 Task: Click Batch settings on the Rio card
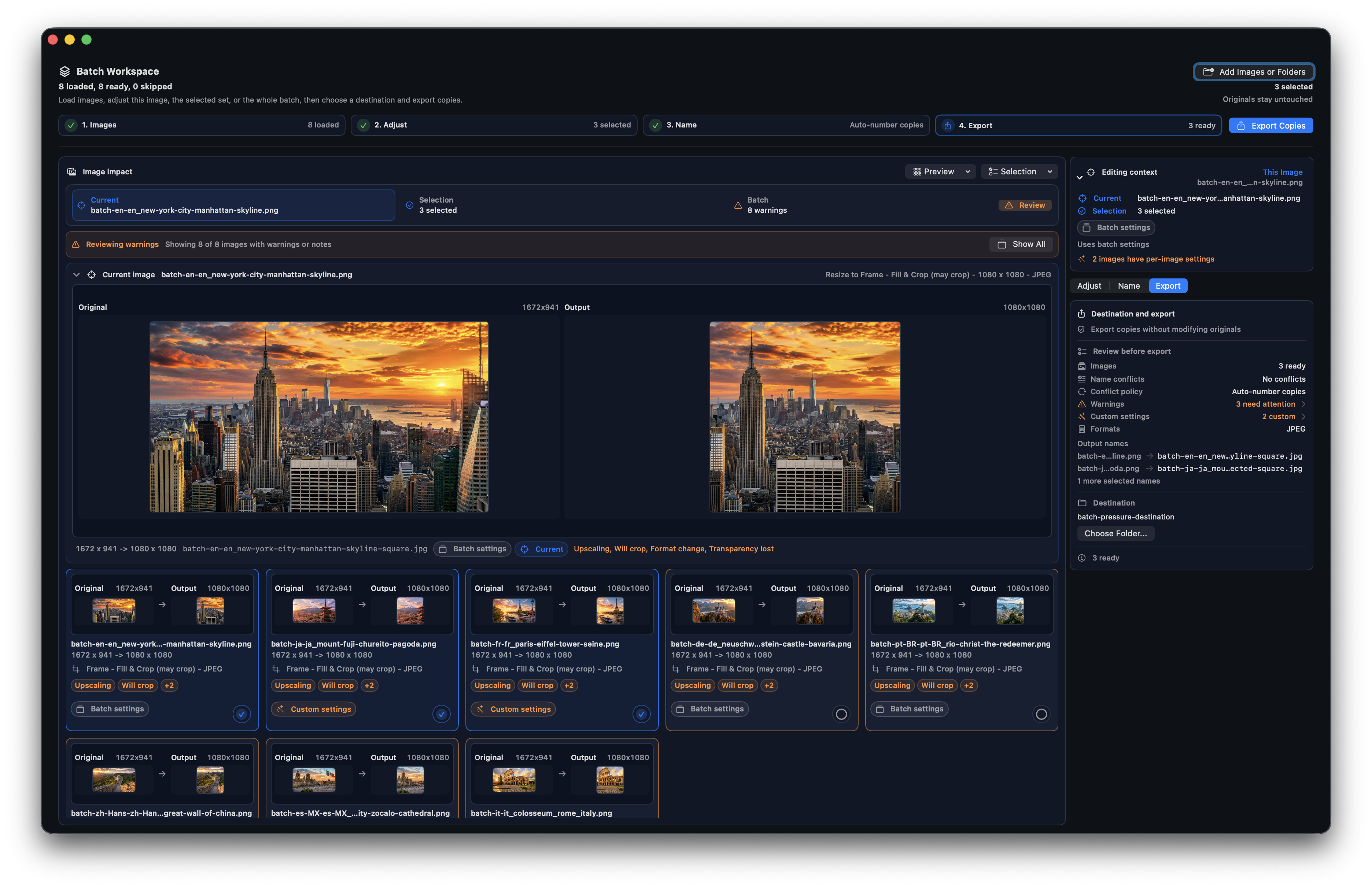[909, 709]
